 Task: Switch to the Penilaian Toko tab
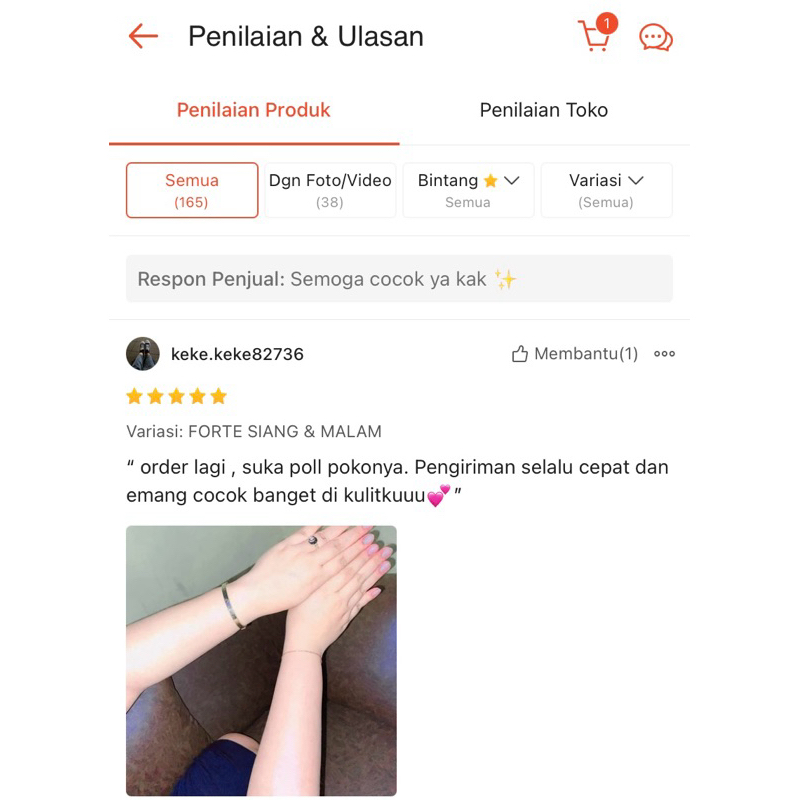point(544,110)
